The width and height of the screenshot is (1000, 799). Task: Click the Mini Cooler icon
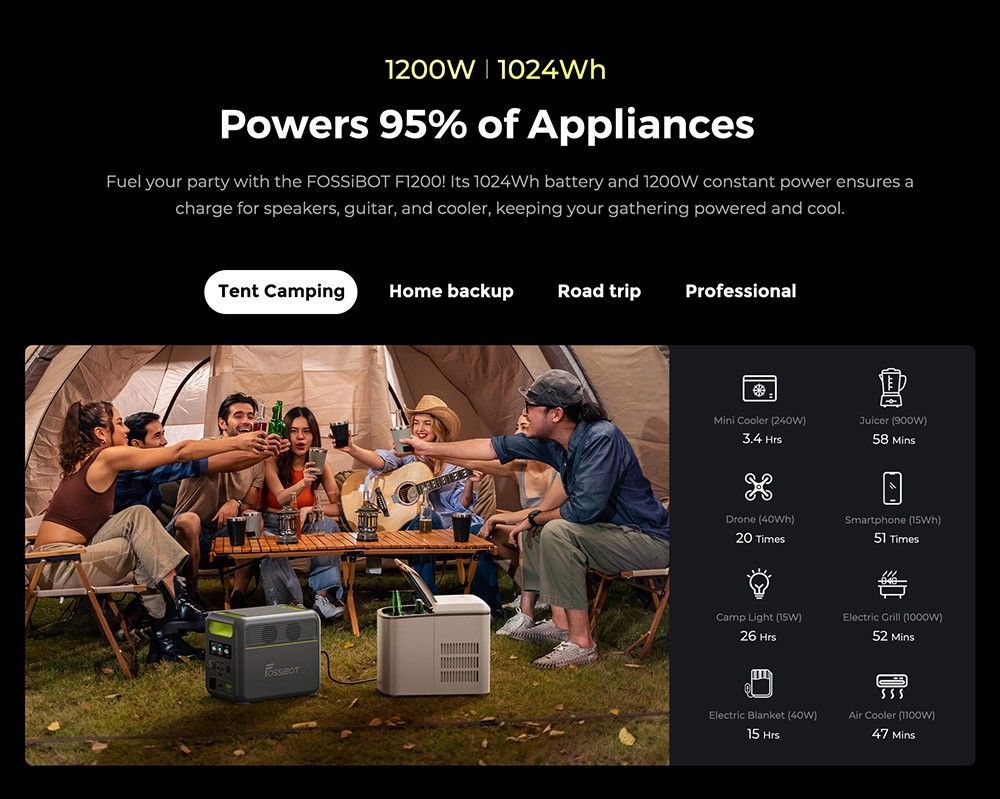point(759,388)
